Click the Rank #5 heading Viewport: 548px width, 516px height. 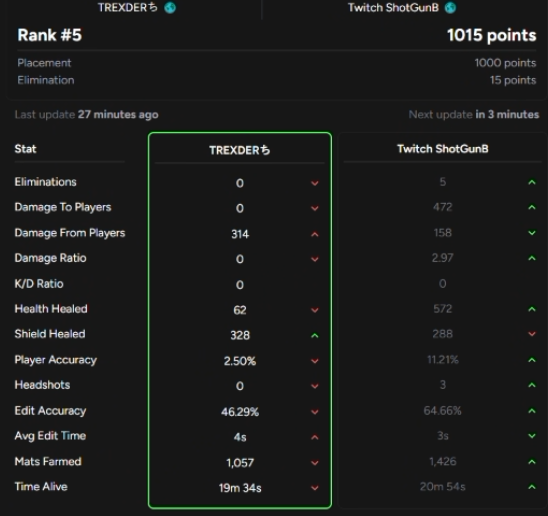50,35
